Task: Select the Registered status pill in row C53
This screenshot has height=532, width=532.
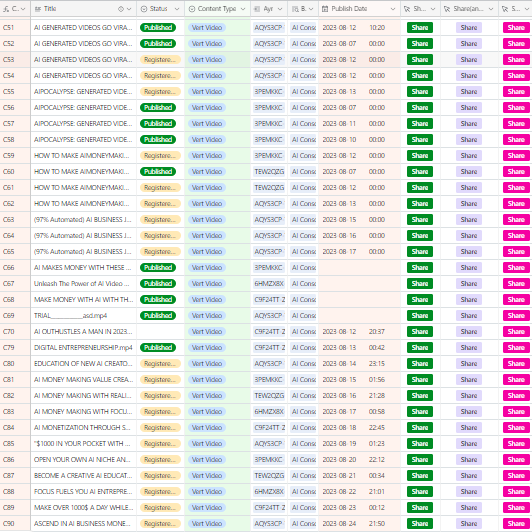Action: [x=160, y=60]
